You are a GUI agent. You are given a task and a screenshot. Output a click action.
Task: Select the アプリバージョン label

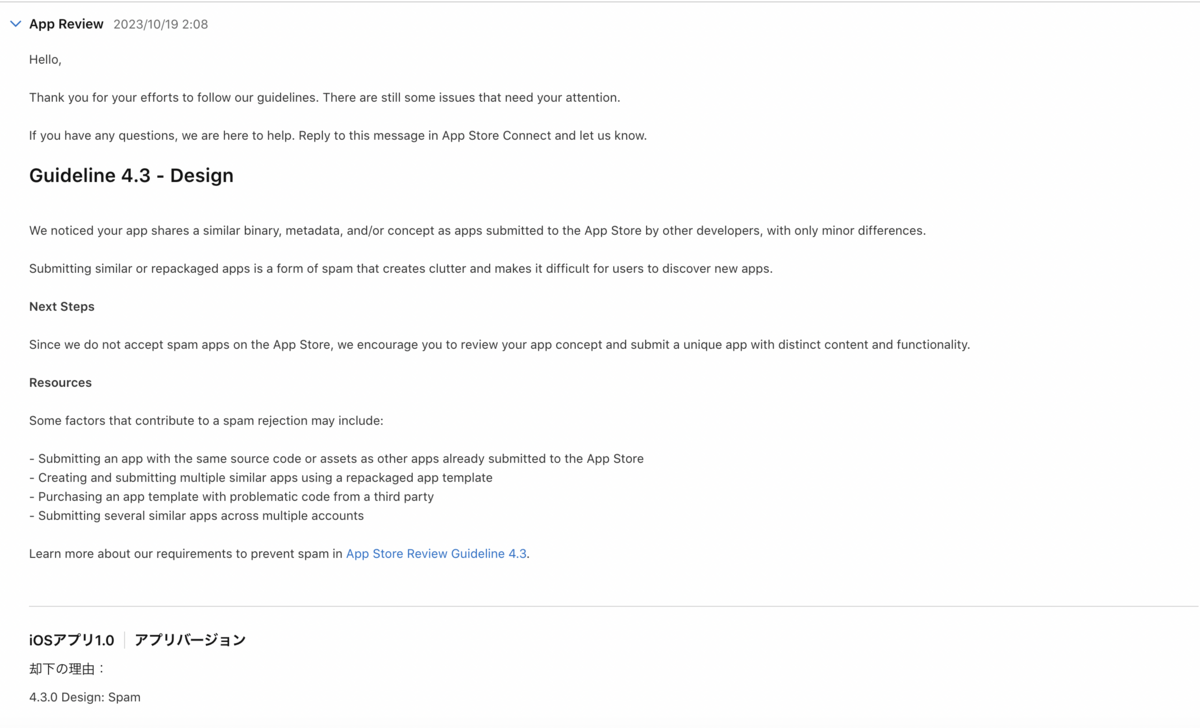point(190,639)
